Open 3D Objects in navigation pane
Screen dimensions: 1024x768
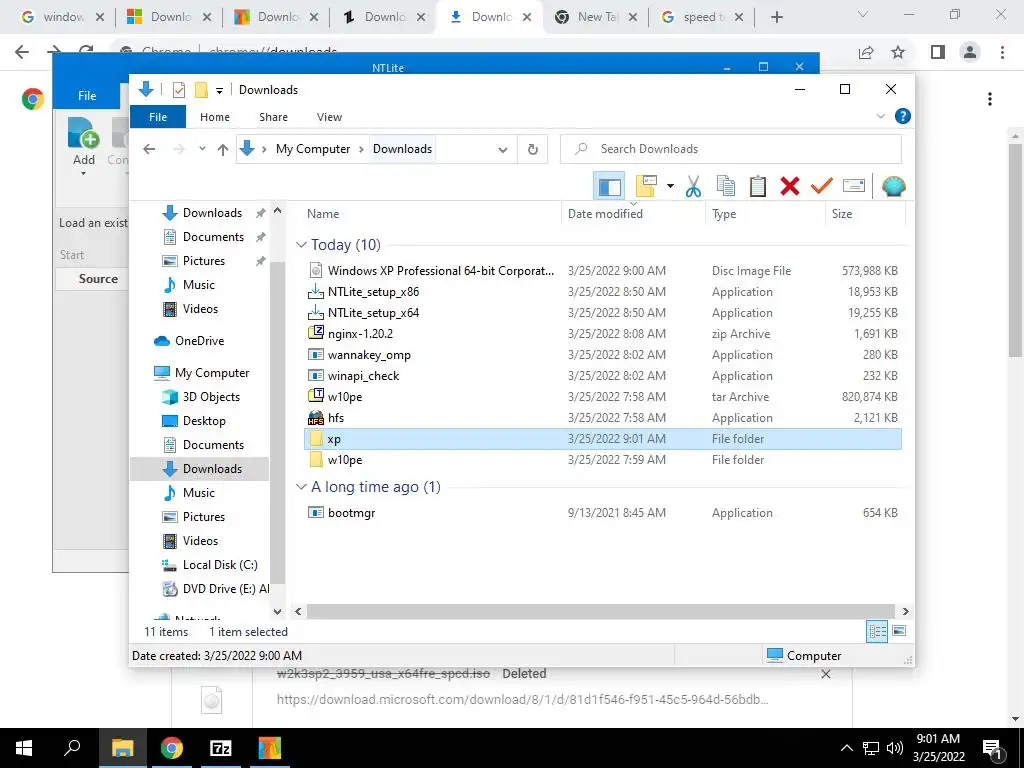pyautogui.click(x=211, y=396)
